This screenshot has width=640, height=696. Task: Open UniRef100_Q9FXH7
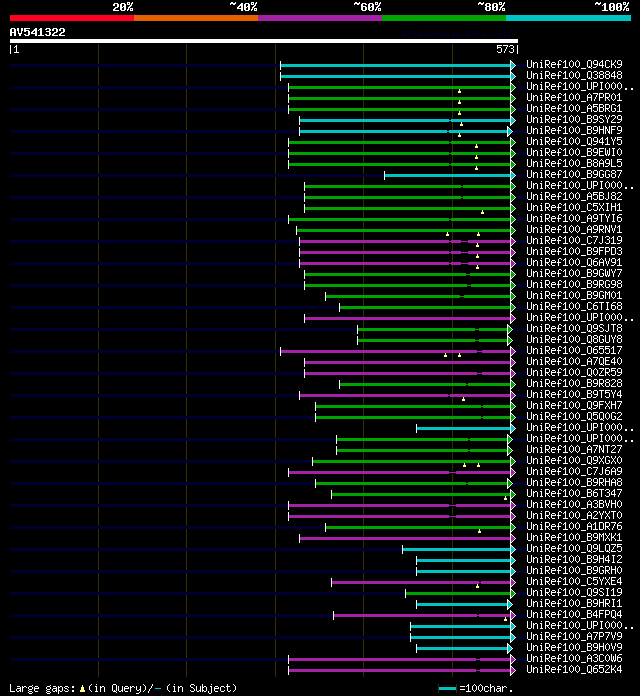[x=574, y=405]
